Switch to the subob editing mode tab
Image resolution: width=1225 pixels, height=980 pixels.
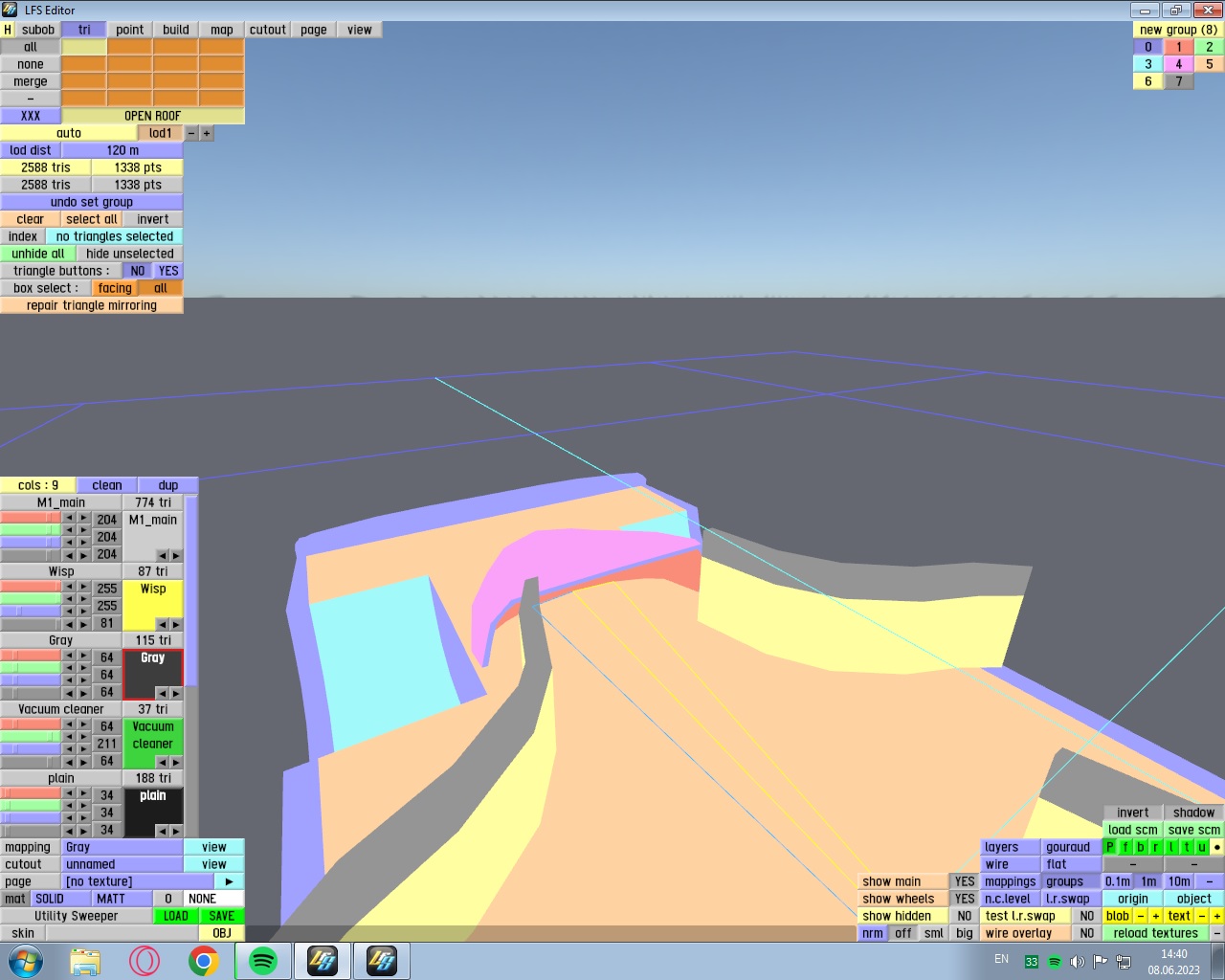coord(38,30)
